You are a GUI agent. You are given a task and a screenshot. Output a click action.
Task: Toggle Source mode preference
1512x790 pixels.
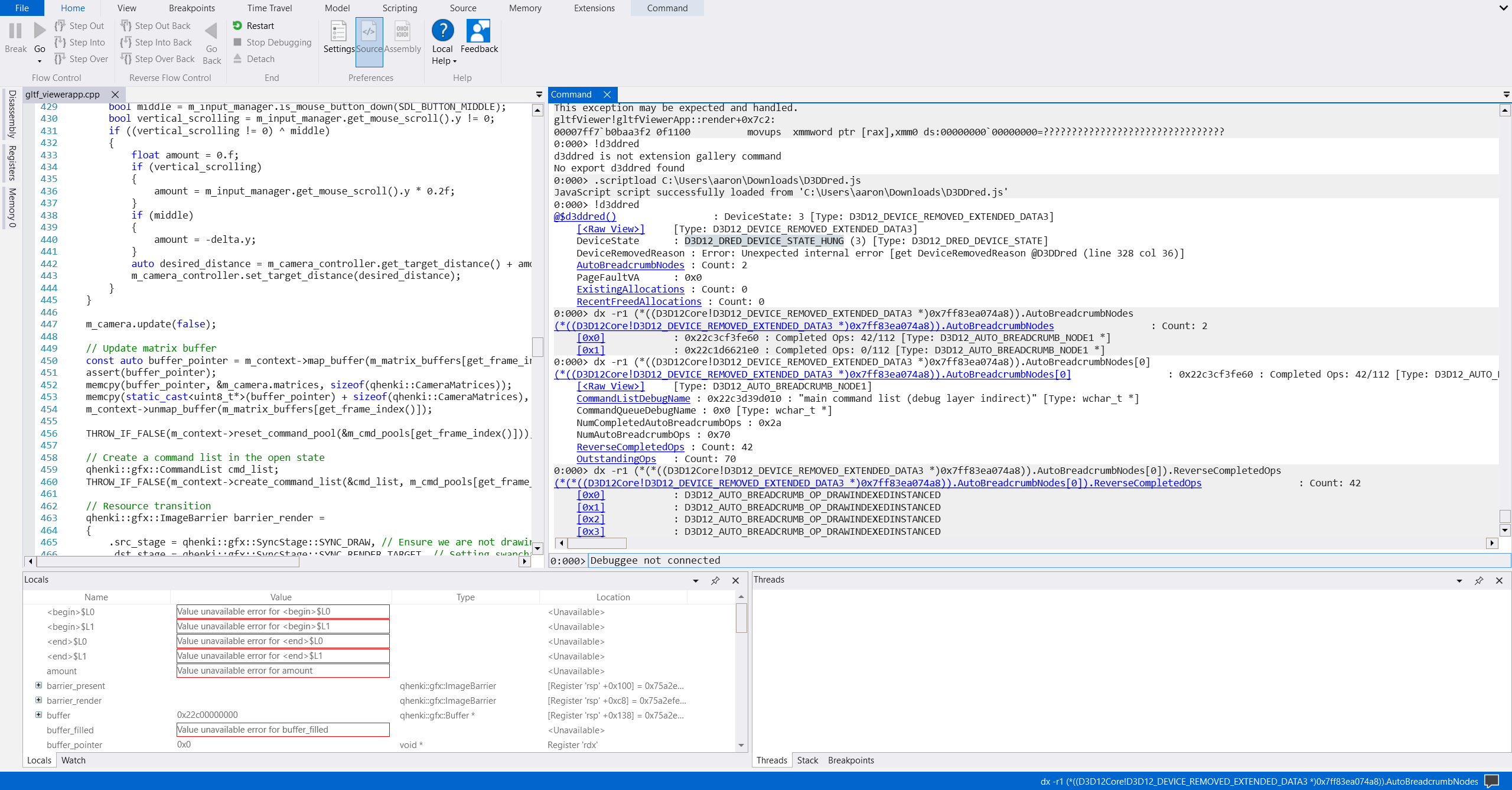click(369, 42)
